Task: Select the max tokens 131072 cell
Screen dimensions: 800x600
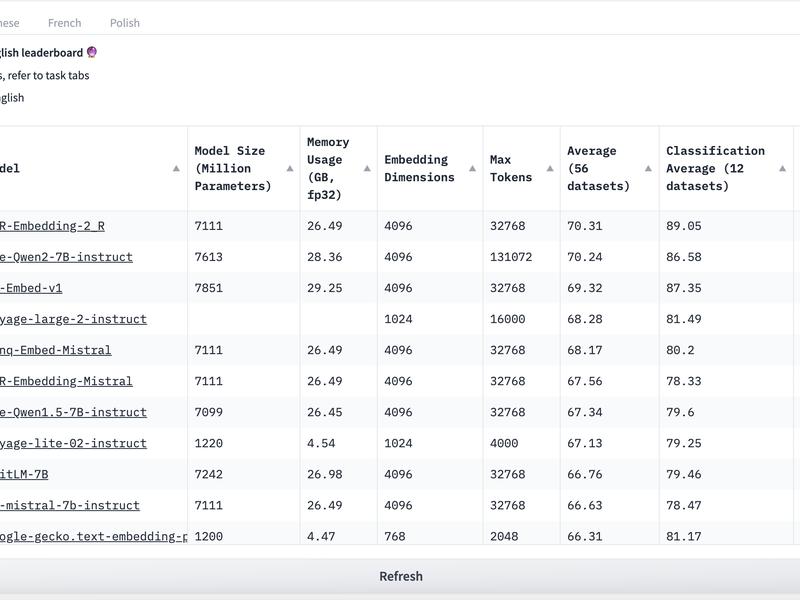Action: coord(521,257)
